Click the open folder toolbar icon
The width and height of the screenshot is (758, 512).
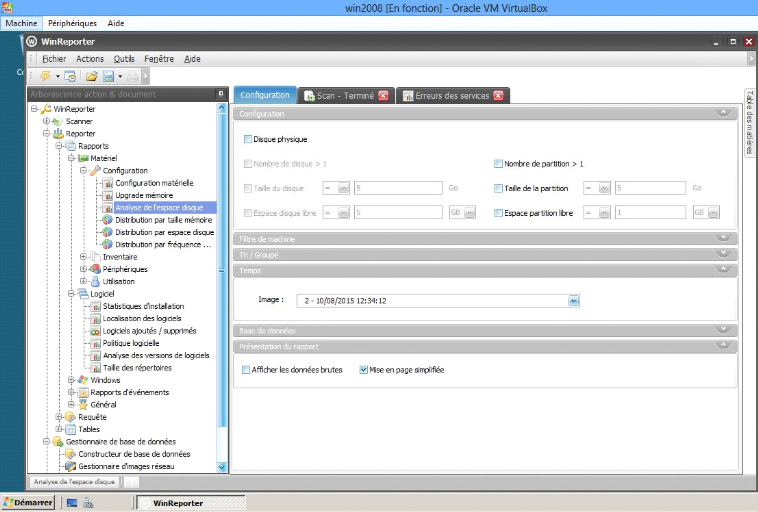[91, 76]
